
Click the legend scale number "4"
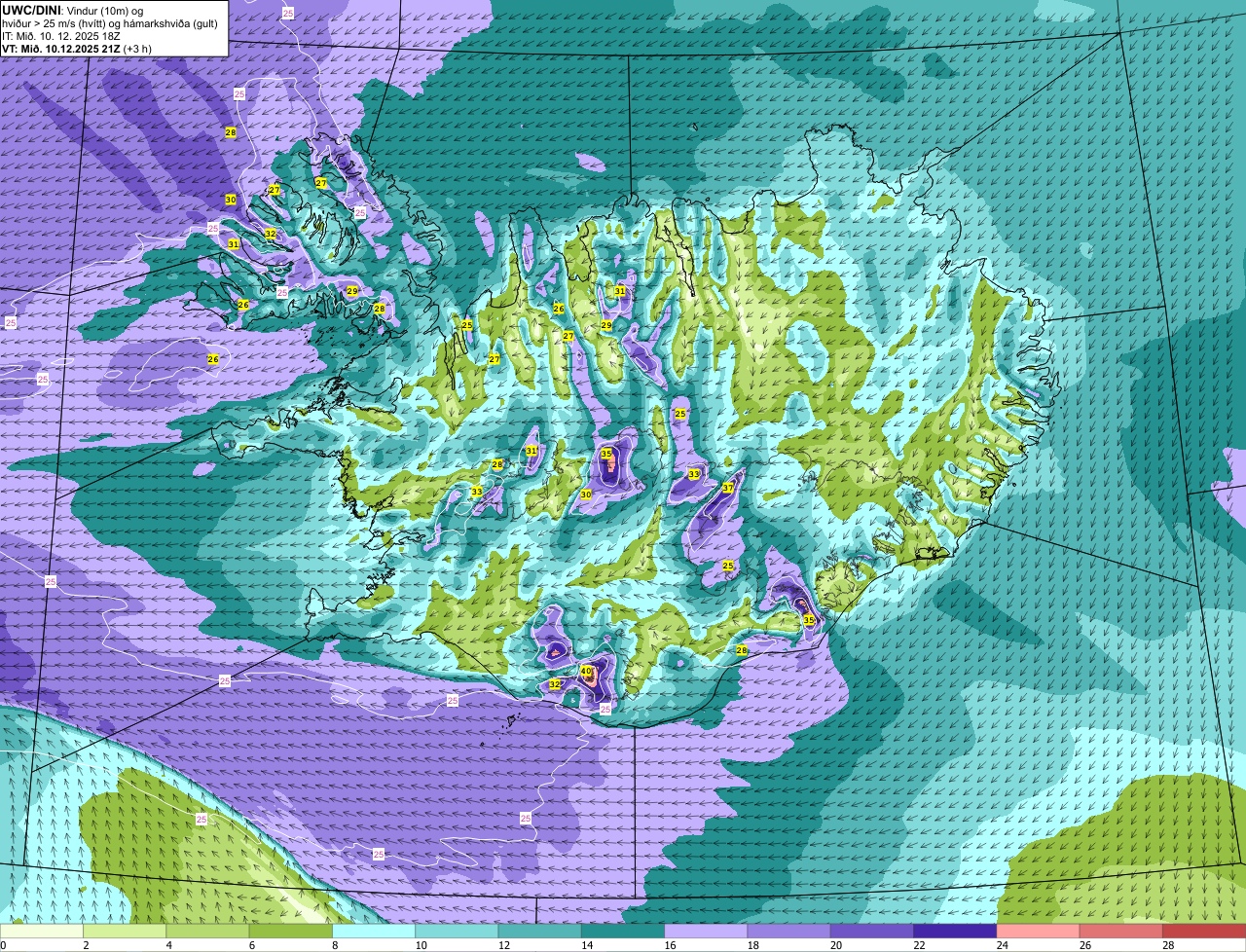click(168, 945)
